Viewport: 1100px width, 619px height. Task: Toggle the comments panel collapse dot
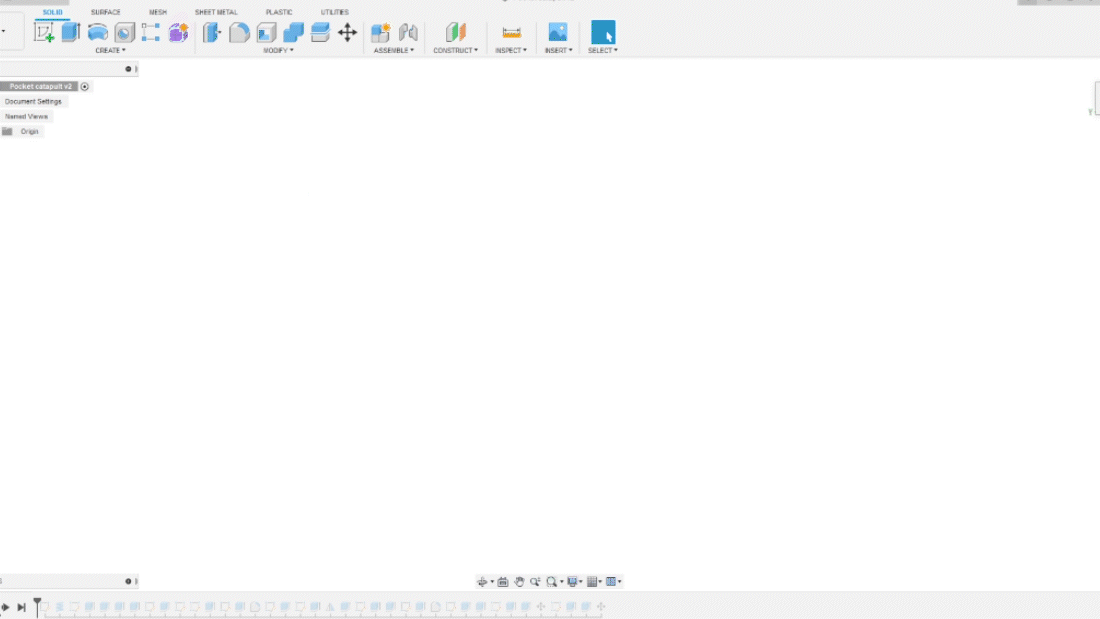(128, 581)
